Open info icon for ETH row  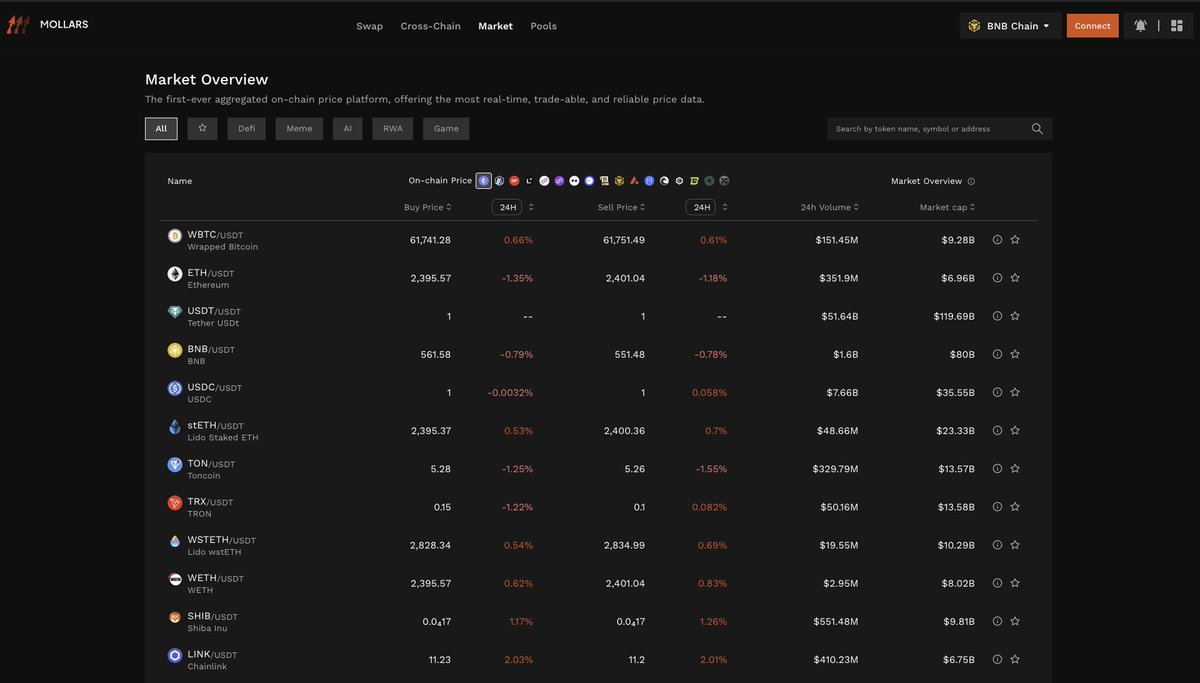(x=997, y=278)
